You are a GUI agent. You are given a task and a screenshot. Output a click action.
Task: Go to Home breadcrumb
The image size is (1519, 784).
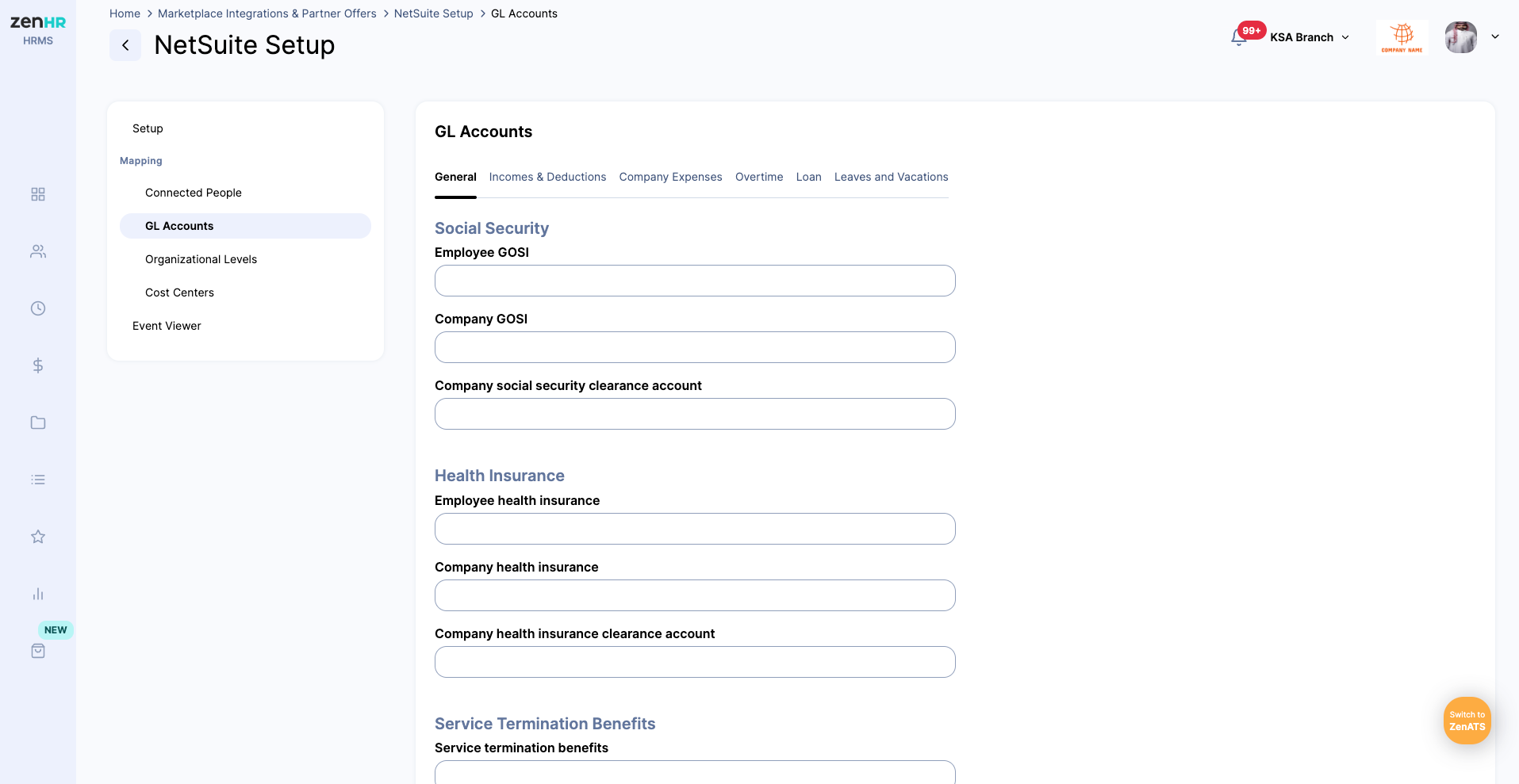pos(125,13)
